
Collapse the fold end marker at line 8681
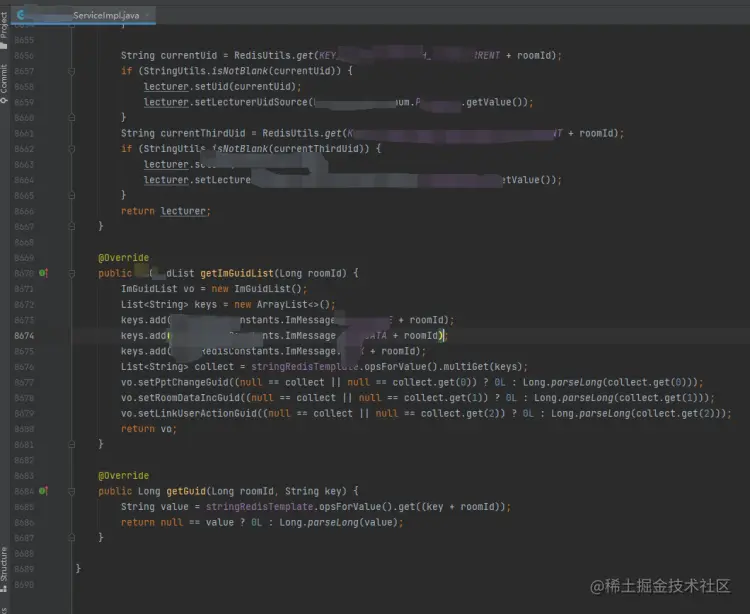(x=72, y=444)
